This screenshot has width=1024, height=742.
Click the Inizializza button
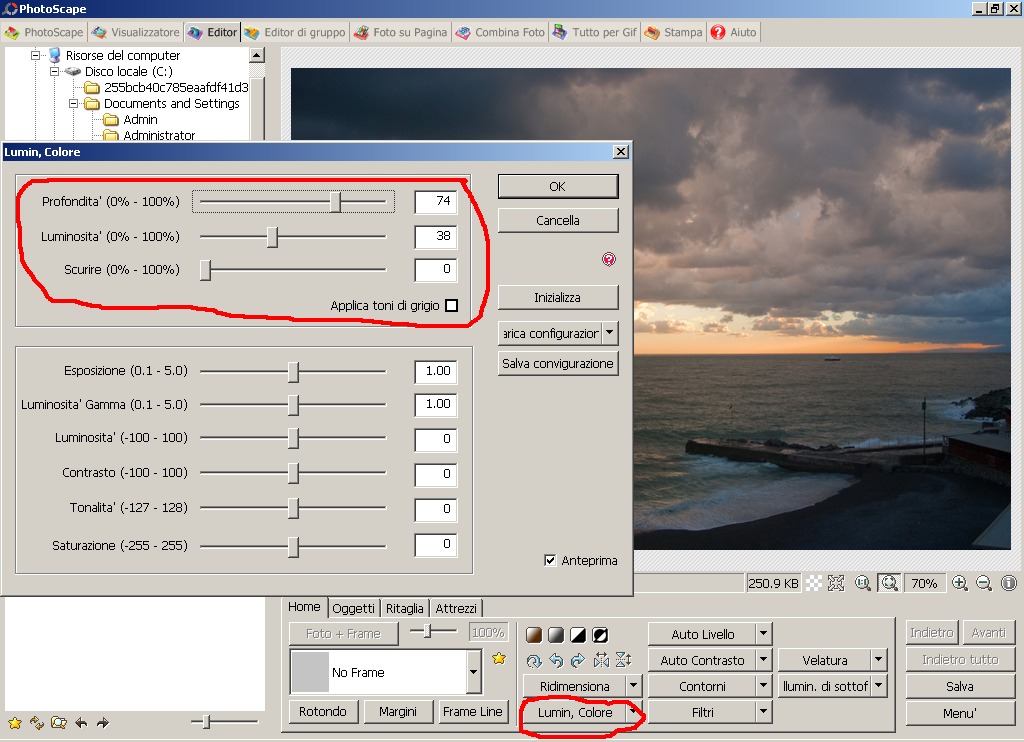coord(557,298)
